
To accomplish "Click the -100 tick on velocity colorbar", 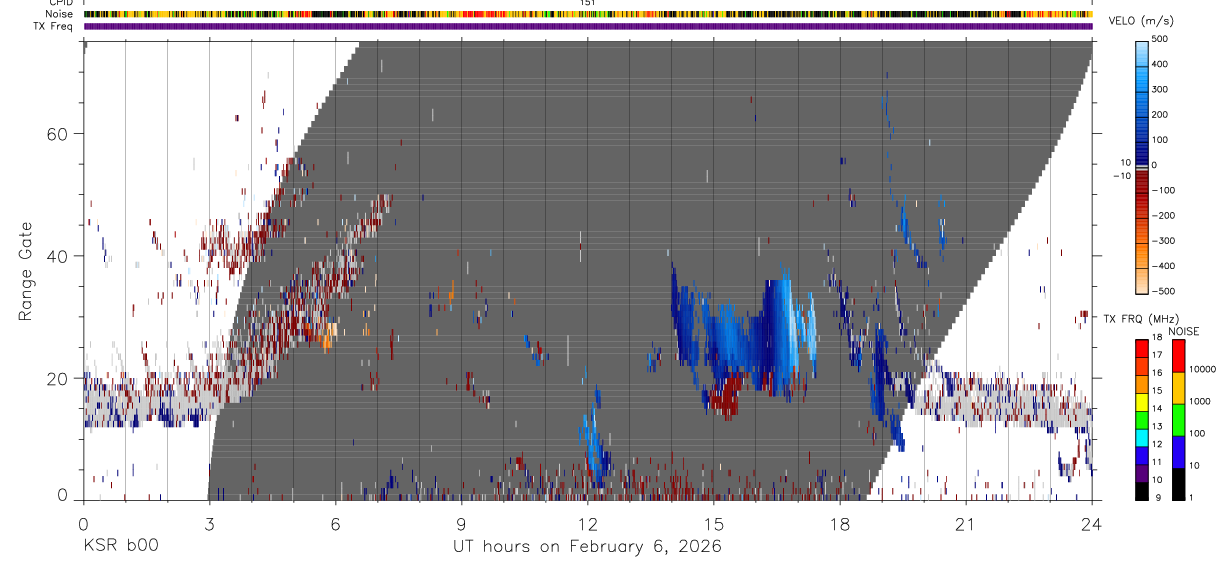I will (1164, 190).
